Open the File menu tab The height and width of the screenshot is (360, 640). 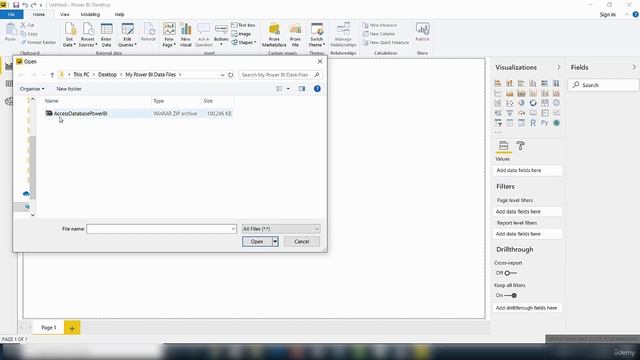pyautogui.click(x=11, y=14)
